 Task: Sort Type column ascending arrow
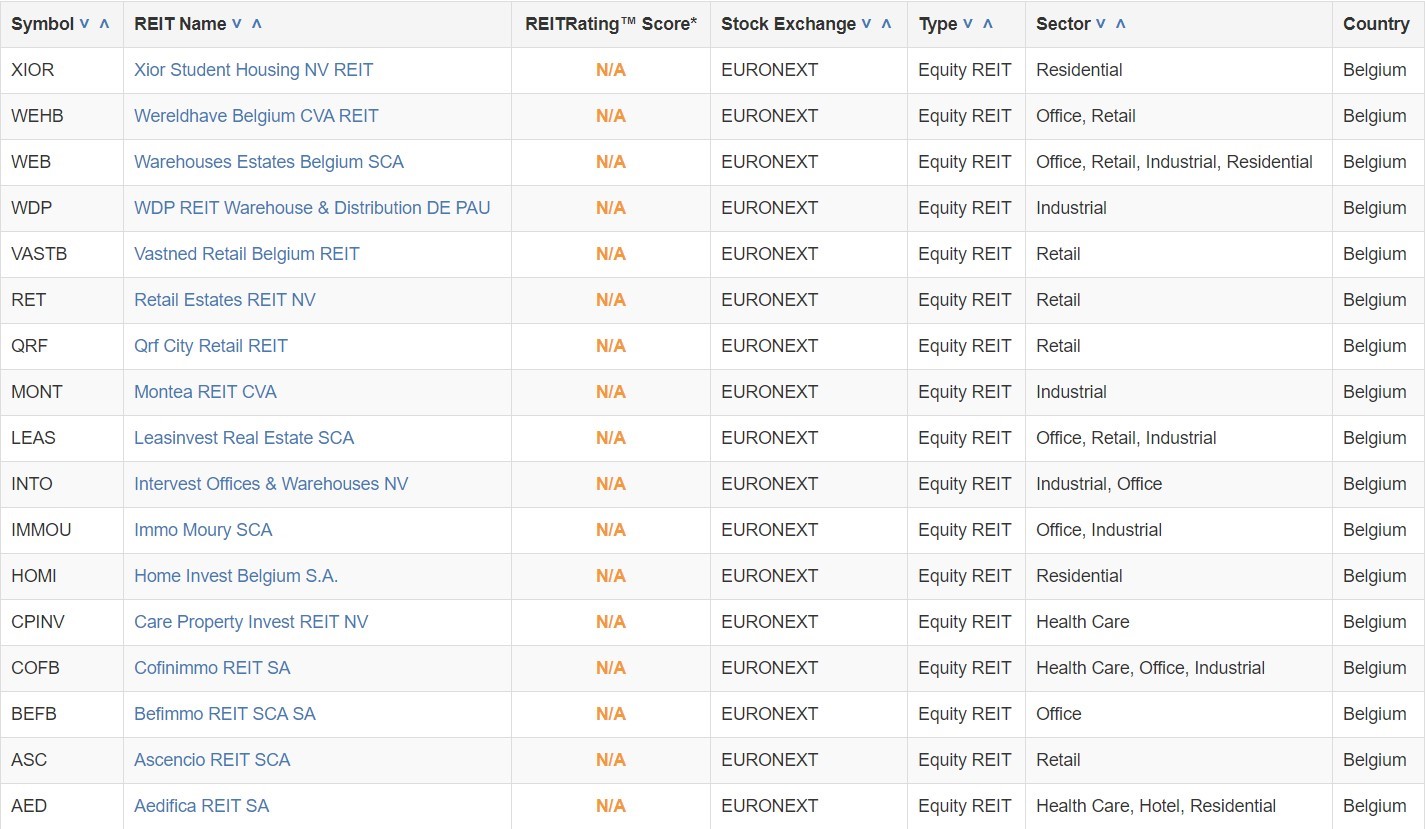[988, 24]
